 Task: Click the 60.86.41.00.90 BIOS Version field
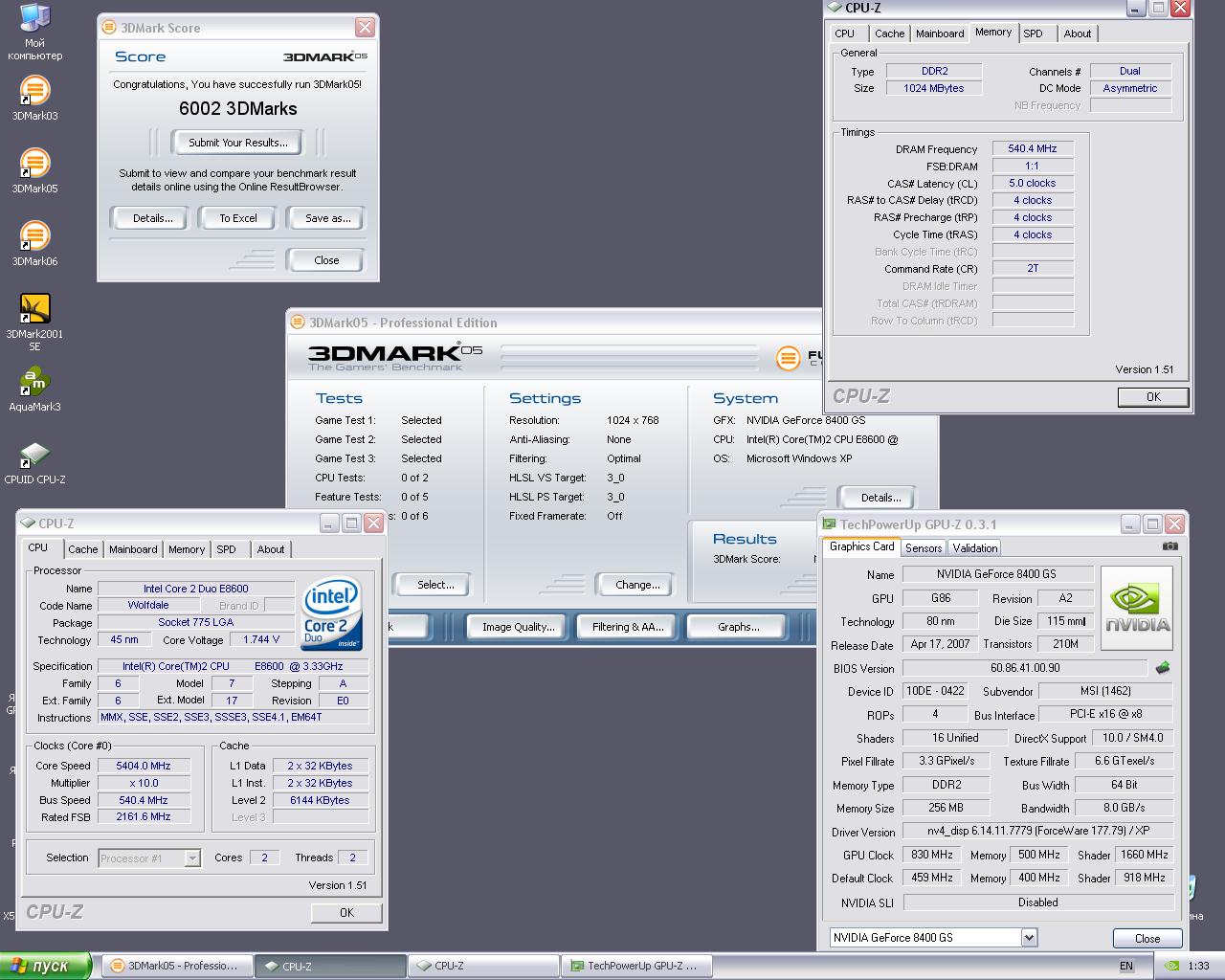tap(1025, 668)
